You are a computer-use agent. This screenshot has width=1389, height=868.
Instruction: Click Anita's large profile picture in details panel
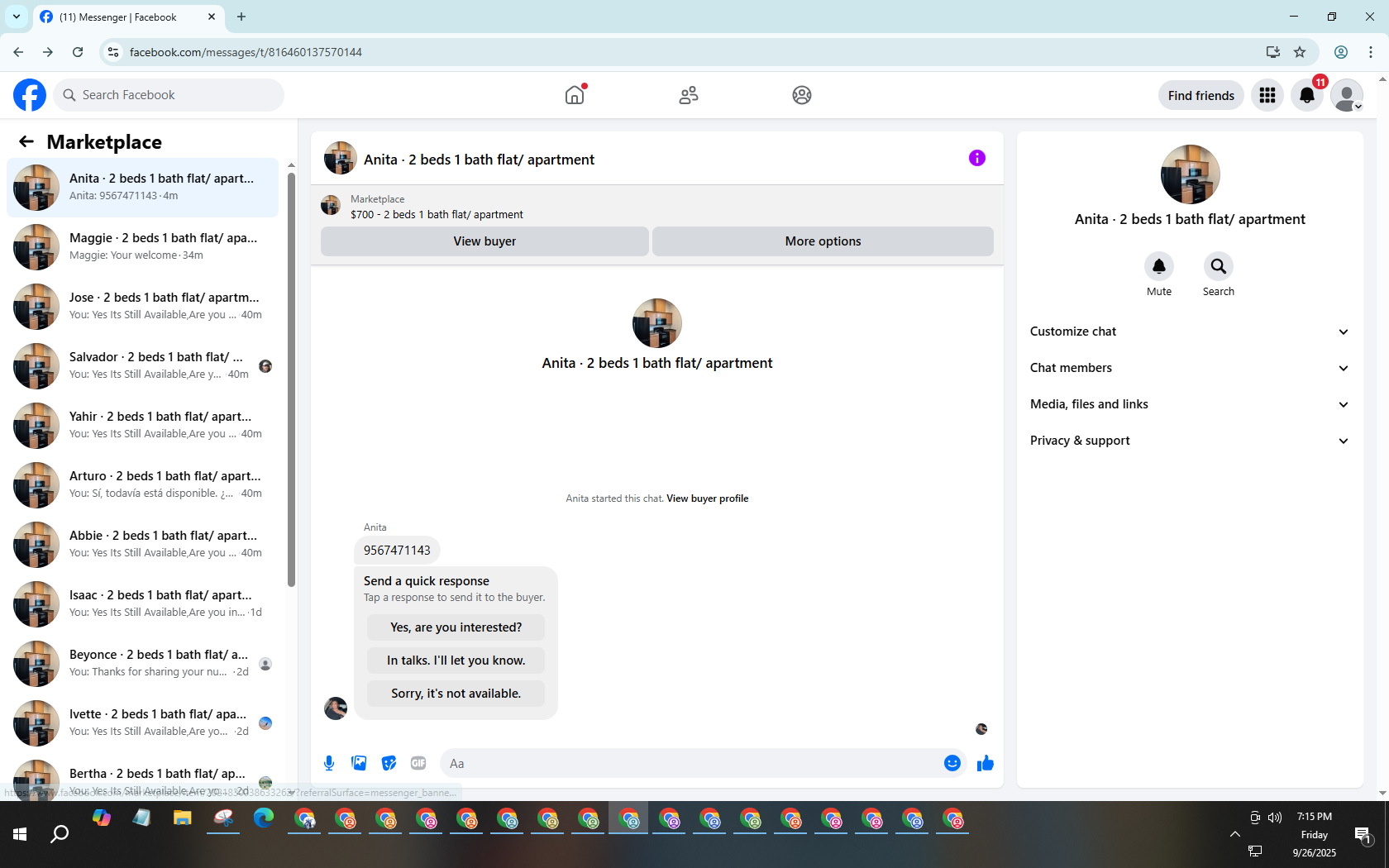coord(1190,174)
